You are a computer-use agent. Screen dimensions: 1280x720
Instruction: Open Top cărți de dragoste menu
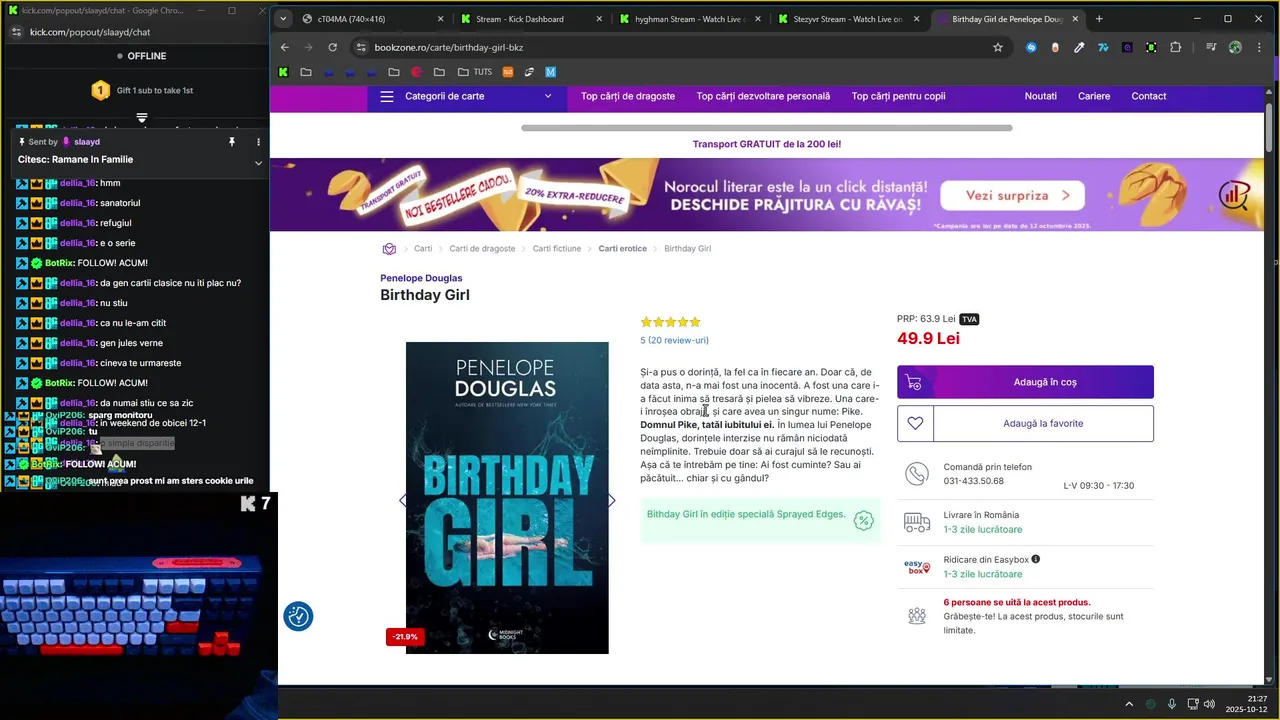(x=628, y=96)
